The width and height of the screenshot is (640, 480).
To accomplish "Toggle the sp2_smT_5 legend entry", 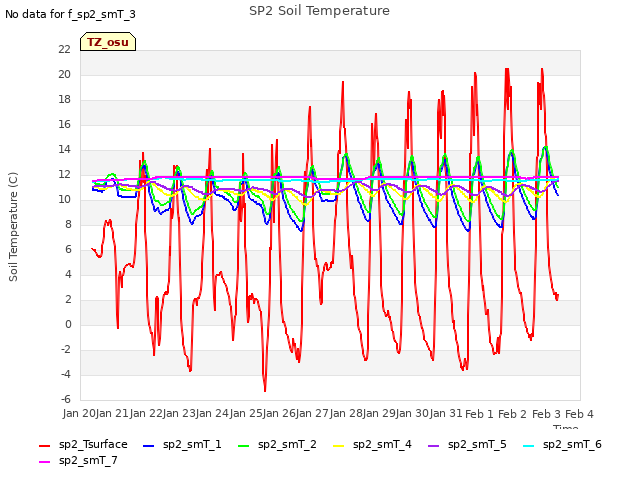I will pos(467,444).
